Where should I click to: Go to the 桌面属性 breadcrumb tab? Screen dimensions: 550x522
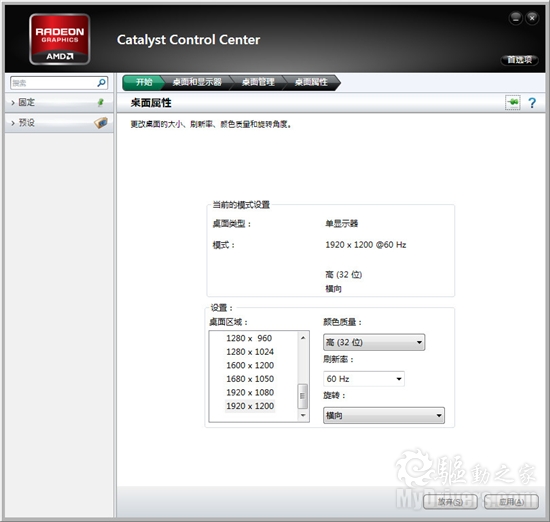(x=311, y=82)
